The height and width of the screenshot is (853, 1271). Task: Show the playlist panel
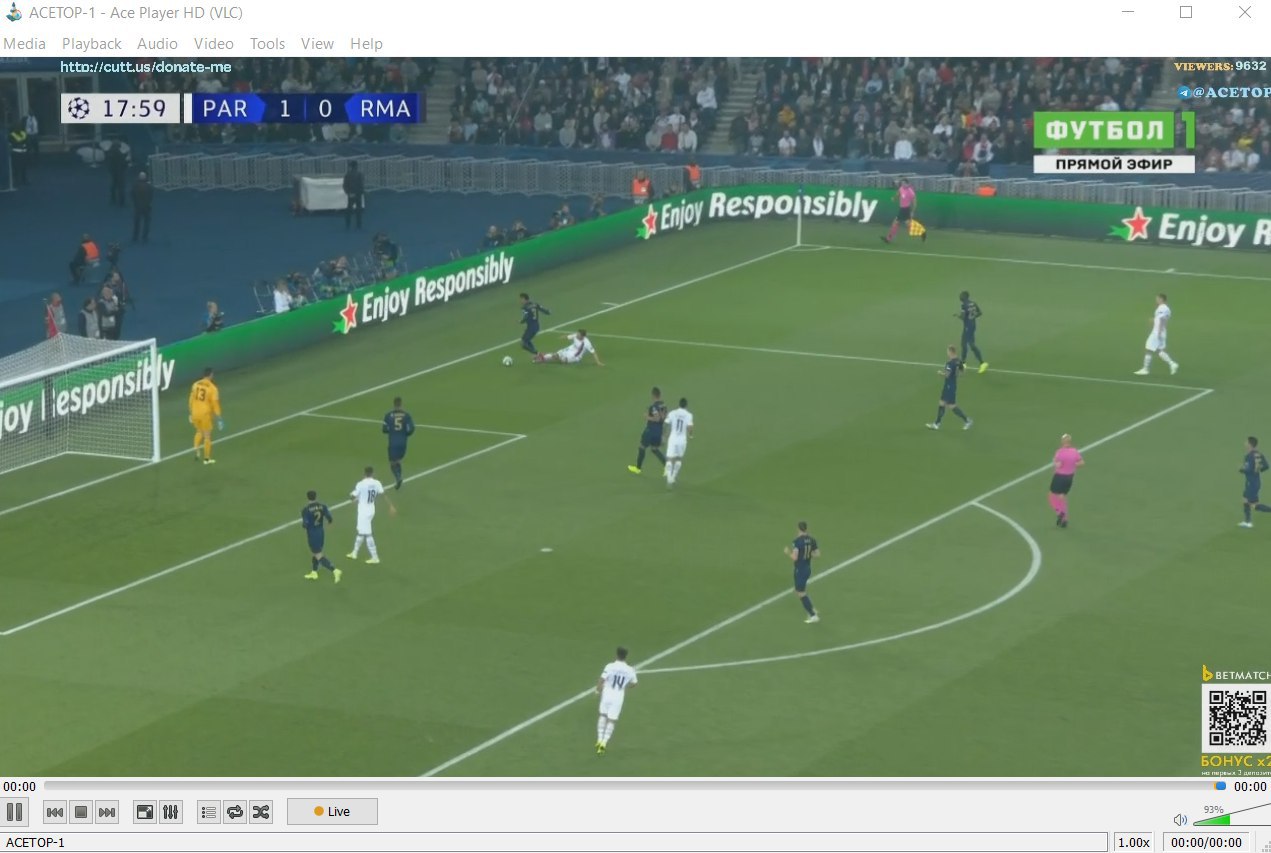[209, 812]
